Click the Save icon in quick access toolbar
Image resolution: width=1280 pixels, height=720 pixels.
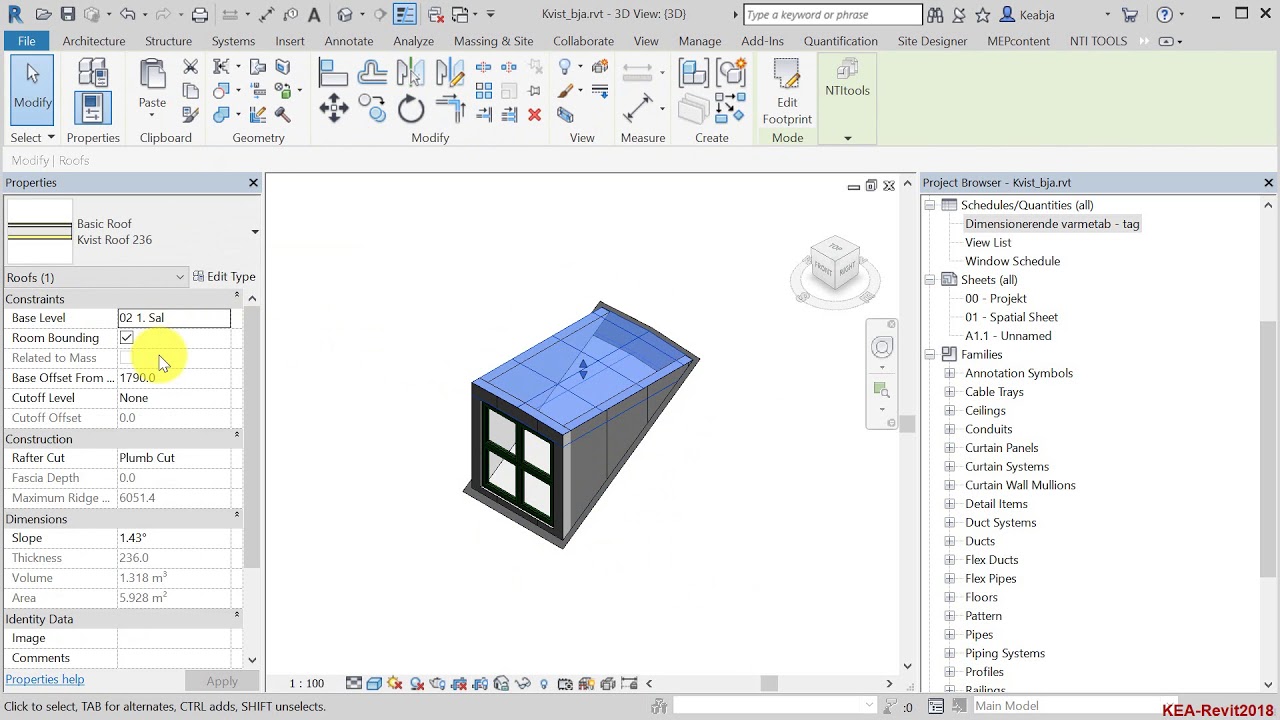(x=68, y=15)
